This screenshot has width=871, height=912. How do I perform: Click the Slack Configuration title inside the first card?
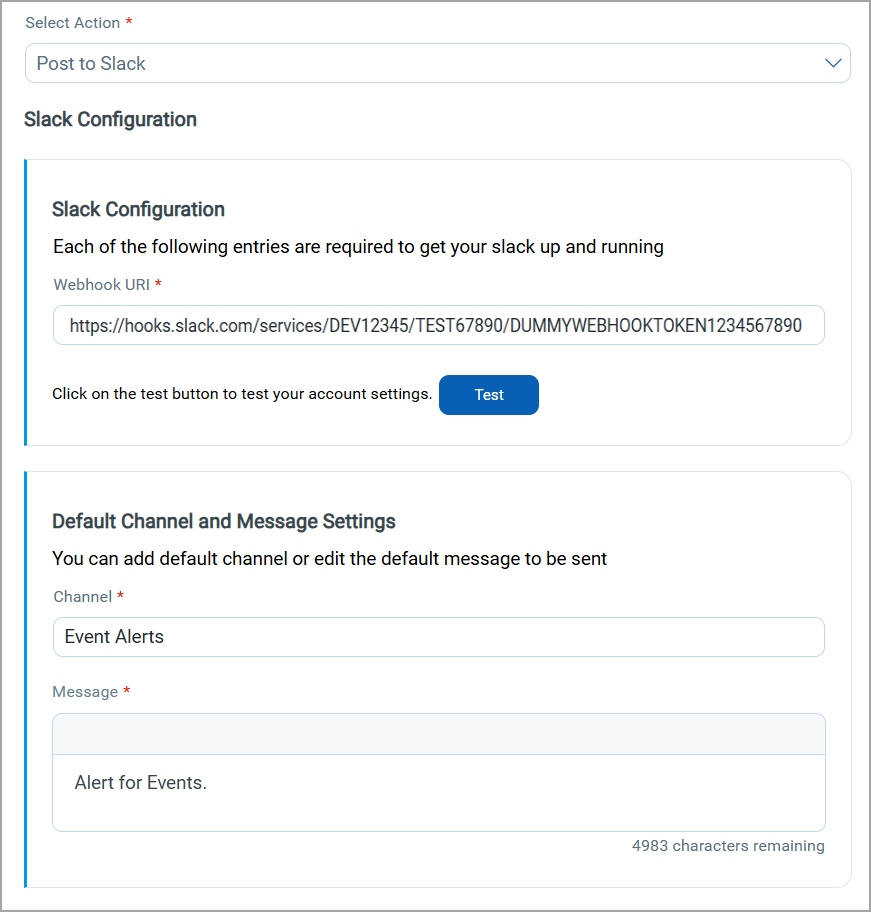click(138, 210)
